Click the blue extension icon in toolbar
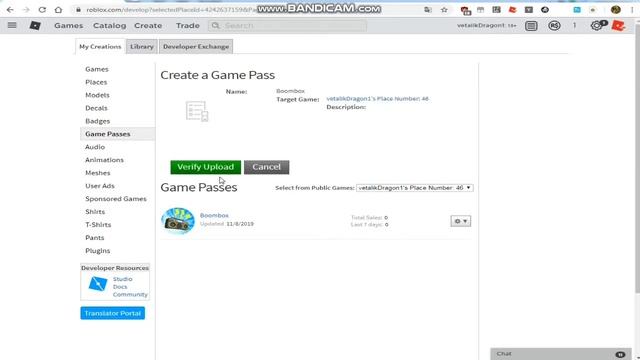This screenshot has height=360, width=640. tap(577, 10)
